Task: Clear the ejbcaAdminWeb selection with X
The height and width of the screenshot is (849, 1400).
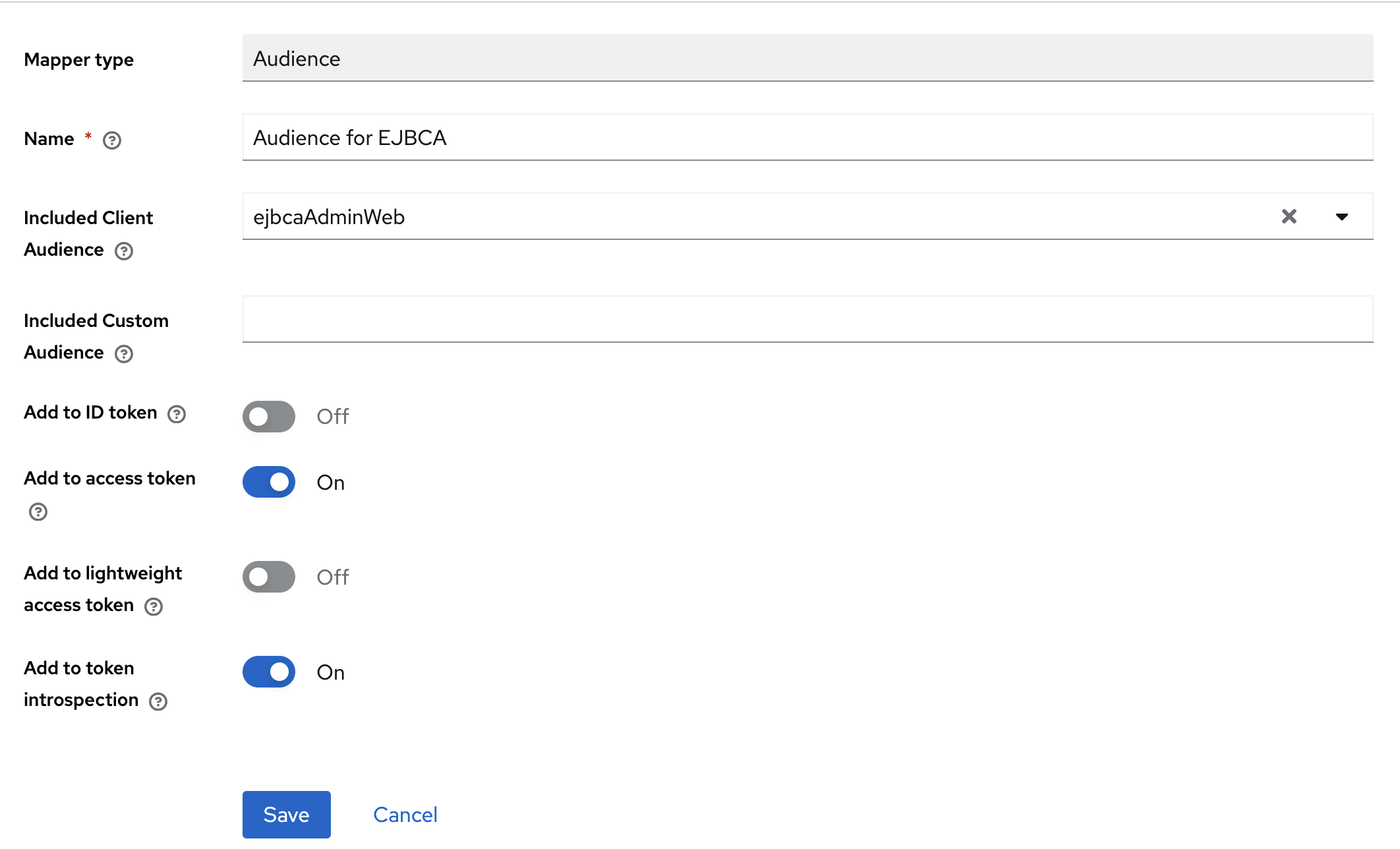Action: click(x=1289, y=216)
